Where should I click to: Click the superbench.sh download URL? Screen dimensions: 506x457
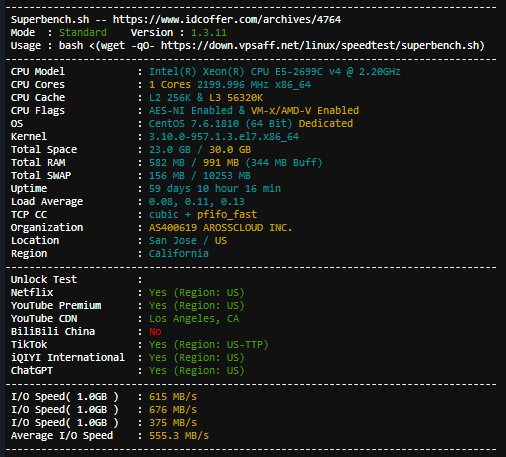point(320,46)
